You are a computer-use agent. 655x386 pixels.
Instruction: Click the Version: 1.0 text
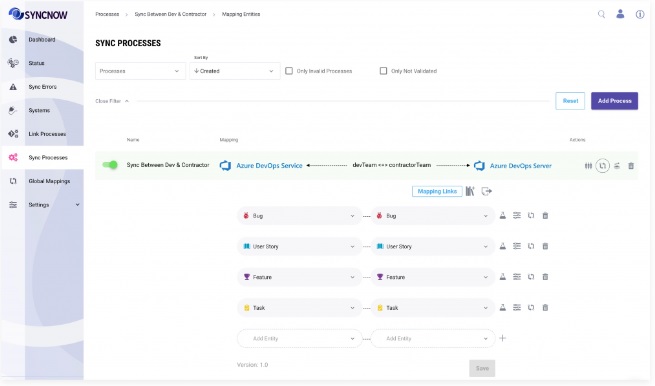252,365
